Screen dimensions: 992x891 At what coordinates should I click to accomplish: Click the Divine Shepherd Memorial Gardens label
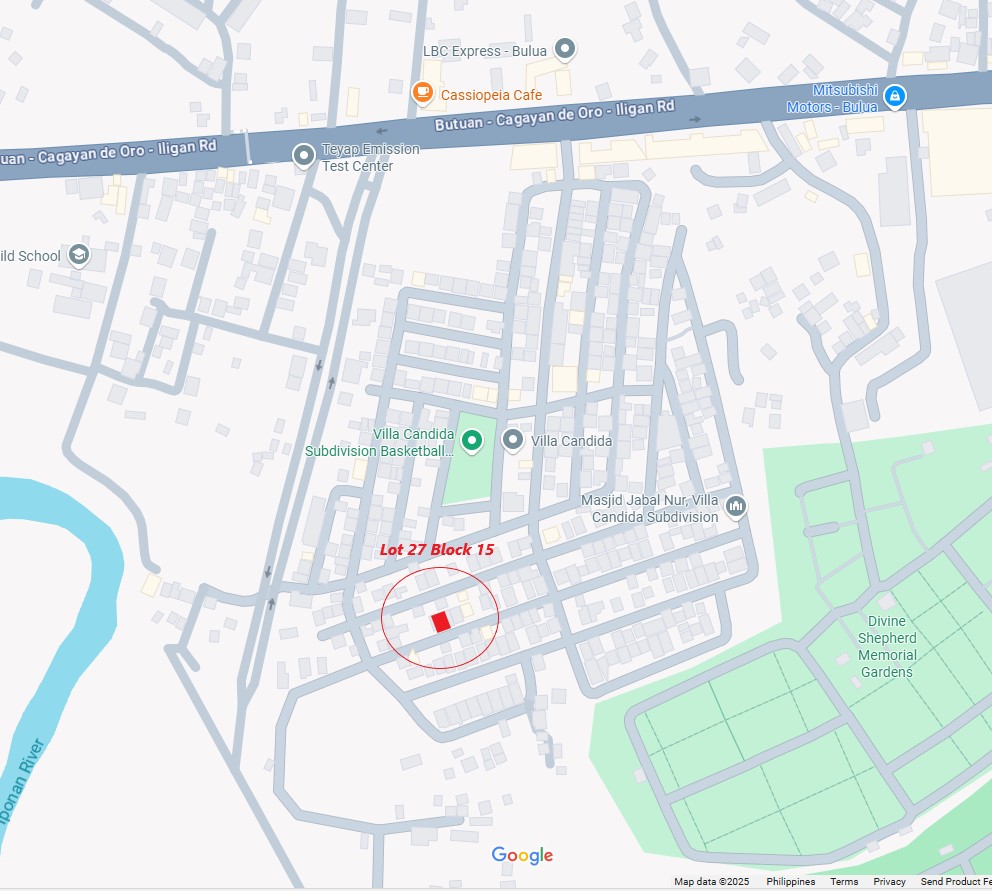886,646
